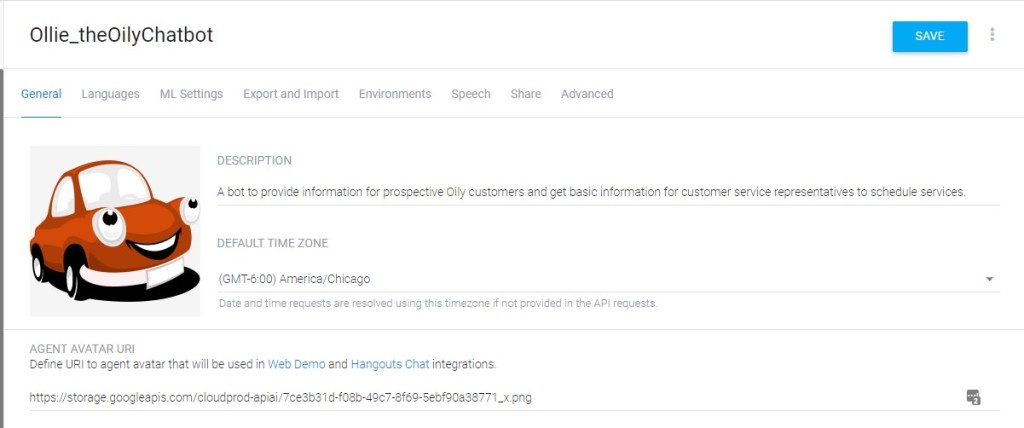Expand the default time zone dropdown arrow
Image resolution: width=1024 pixels, height=428 pixels.
coord(989,279)
